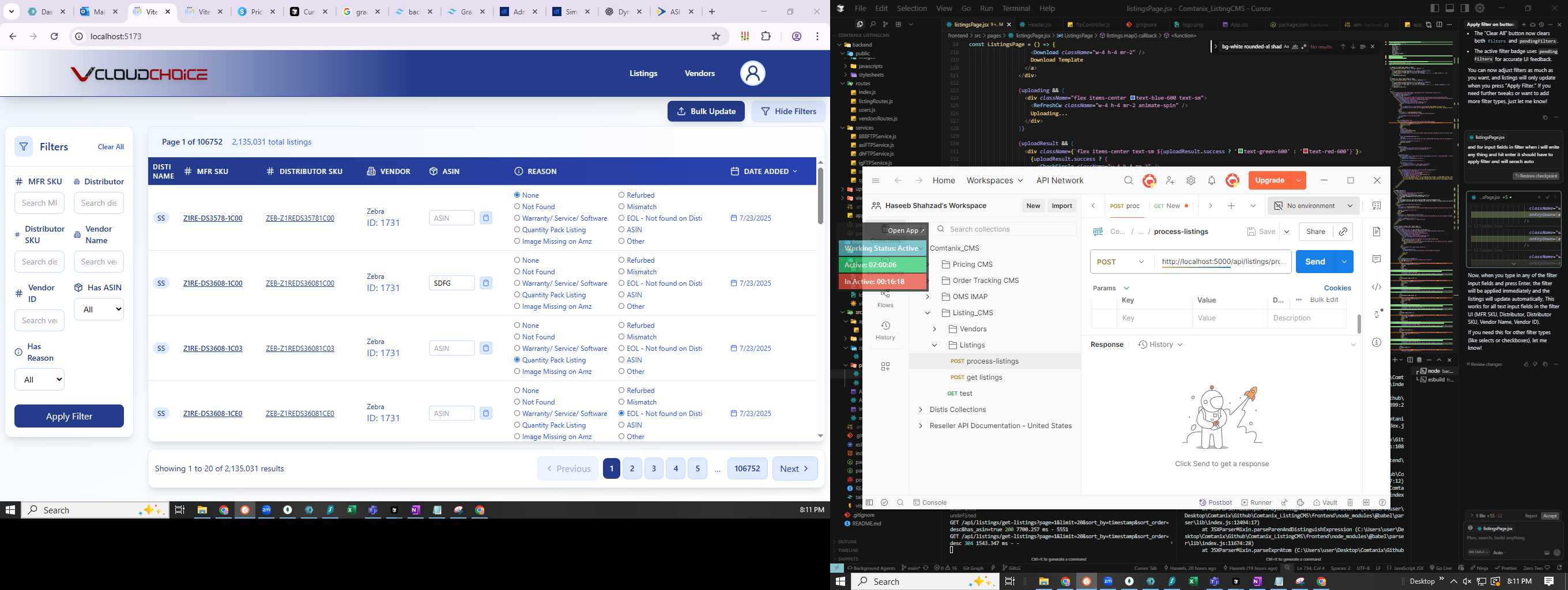Select Other reason in Z1RE-DS3608-1C03 row
Viewport: 1568px width, 590px height.
click(621, 372)
